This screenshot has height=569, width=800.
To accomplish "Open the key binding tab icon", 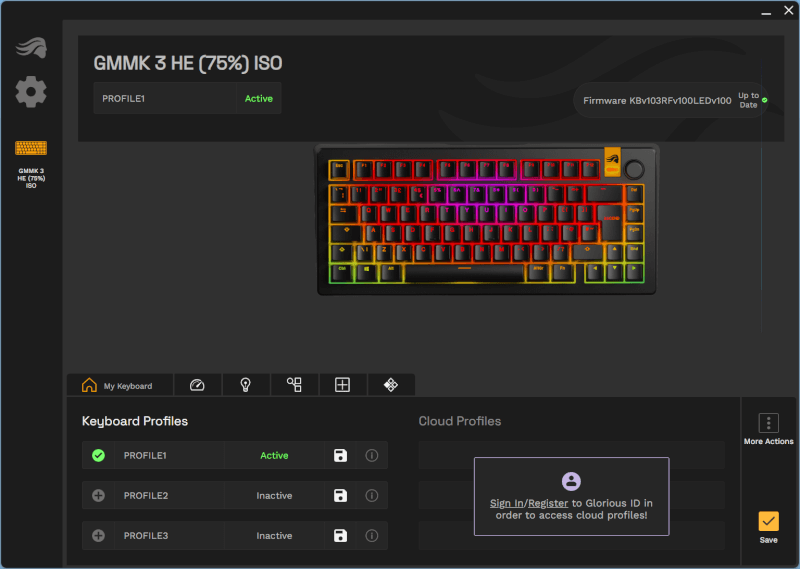I will (294, 385).
